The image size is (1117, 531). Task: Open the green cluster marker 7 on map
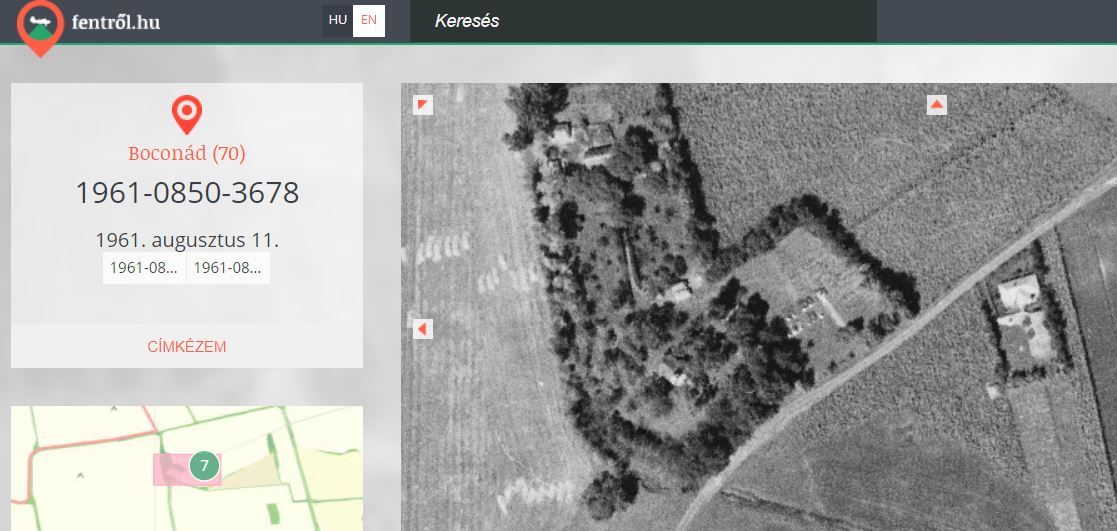(204, 466)
